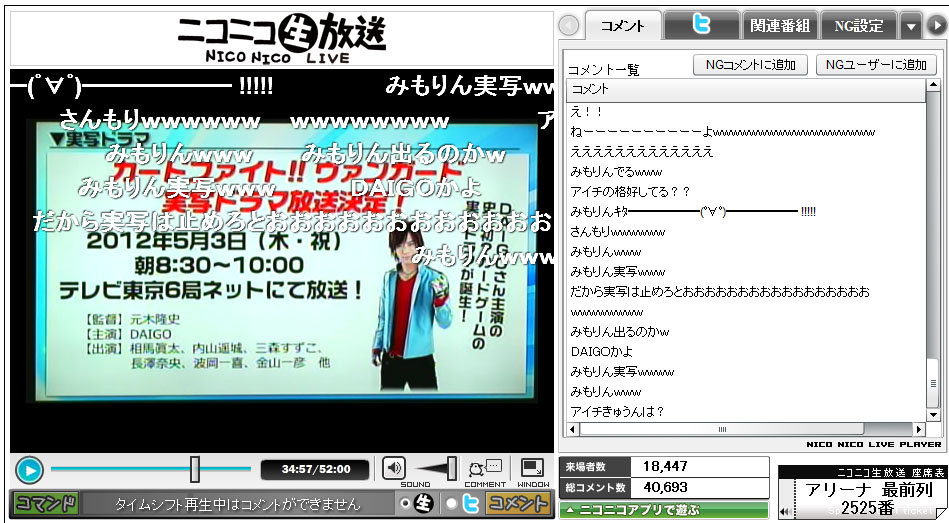
Task: Select the Twitter radio button
Action: click(x=452, y=504)
